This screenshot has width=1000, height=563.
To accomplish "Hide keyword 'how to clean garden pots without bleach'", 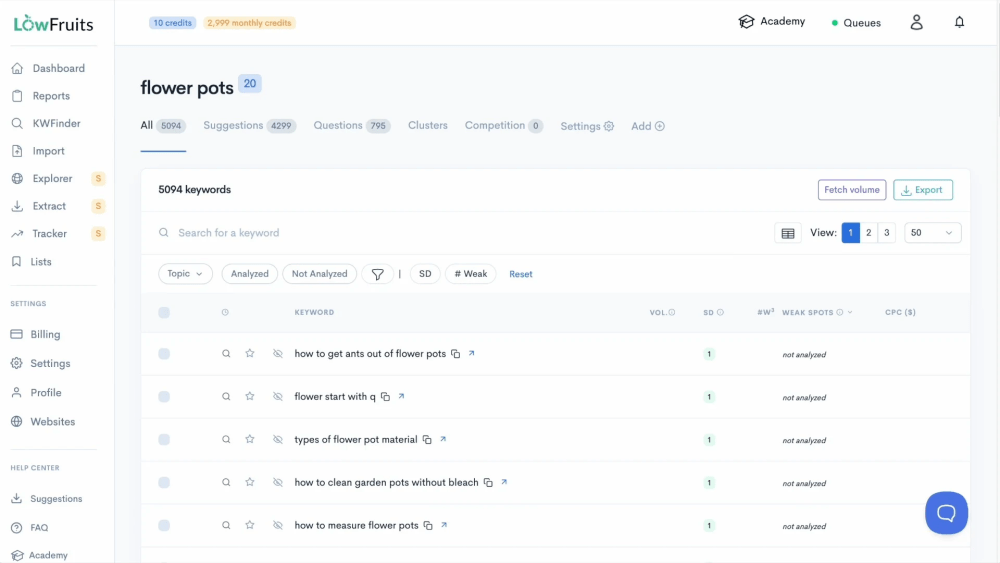I will [277, 483].
